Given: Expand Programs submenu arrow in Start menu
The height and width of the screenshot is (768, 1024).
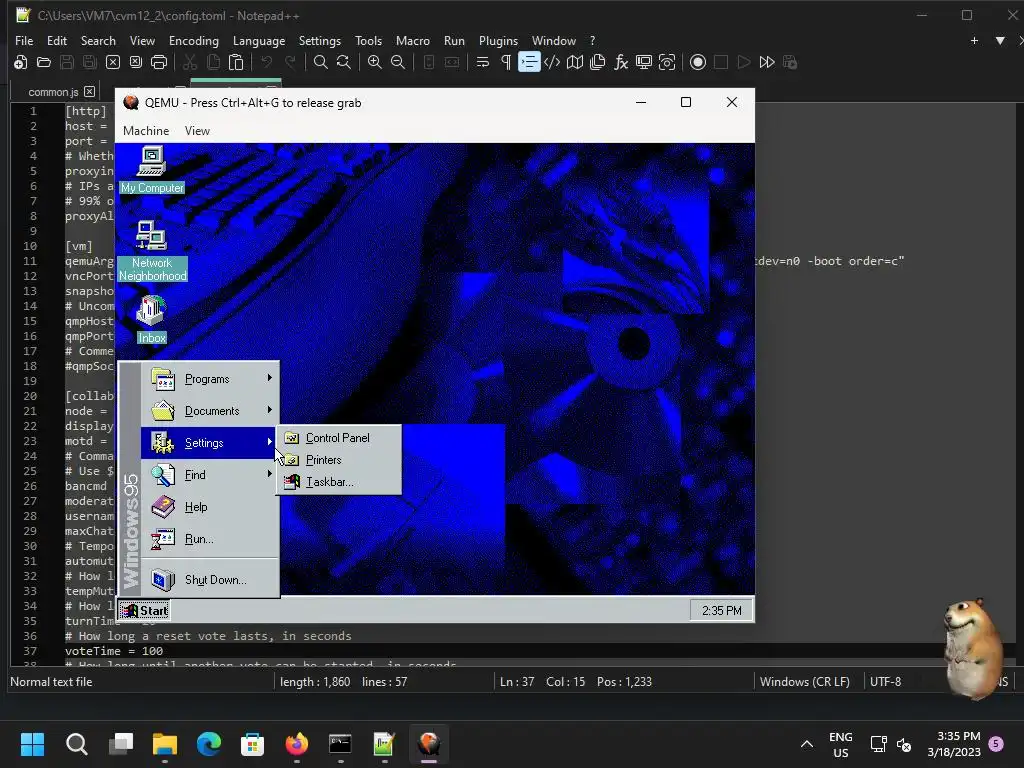Looking at the screenshot, I should coord(269,378).
